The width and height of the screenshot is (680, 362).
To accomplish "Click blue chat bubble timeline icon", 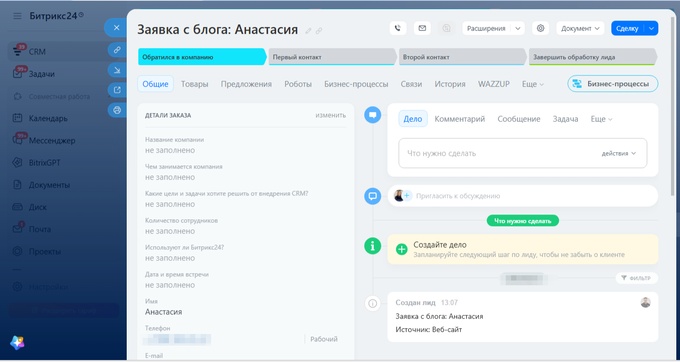I will point(373,115).
